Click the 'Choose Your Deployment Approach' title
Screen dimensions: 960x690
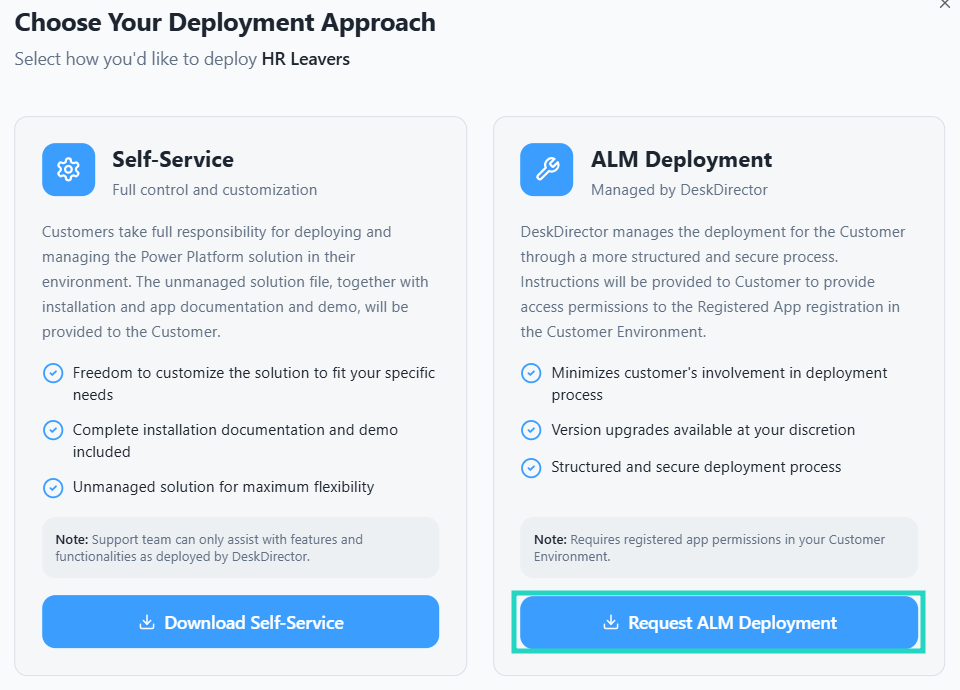tap(225, 23)
